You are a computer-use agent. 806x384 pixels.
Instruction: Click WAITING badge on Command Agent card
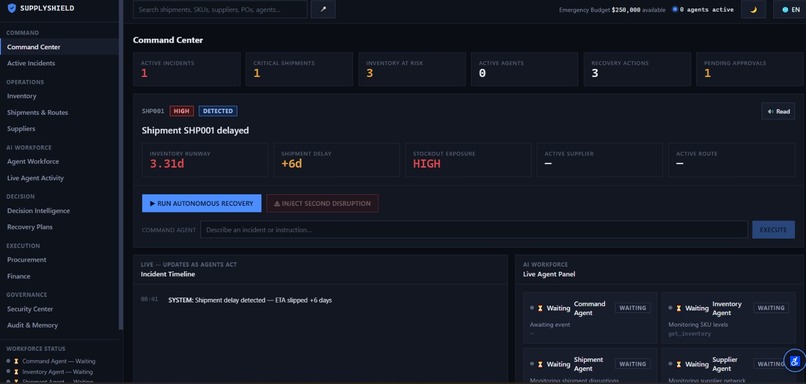[633, 308]
